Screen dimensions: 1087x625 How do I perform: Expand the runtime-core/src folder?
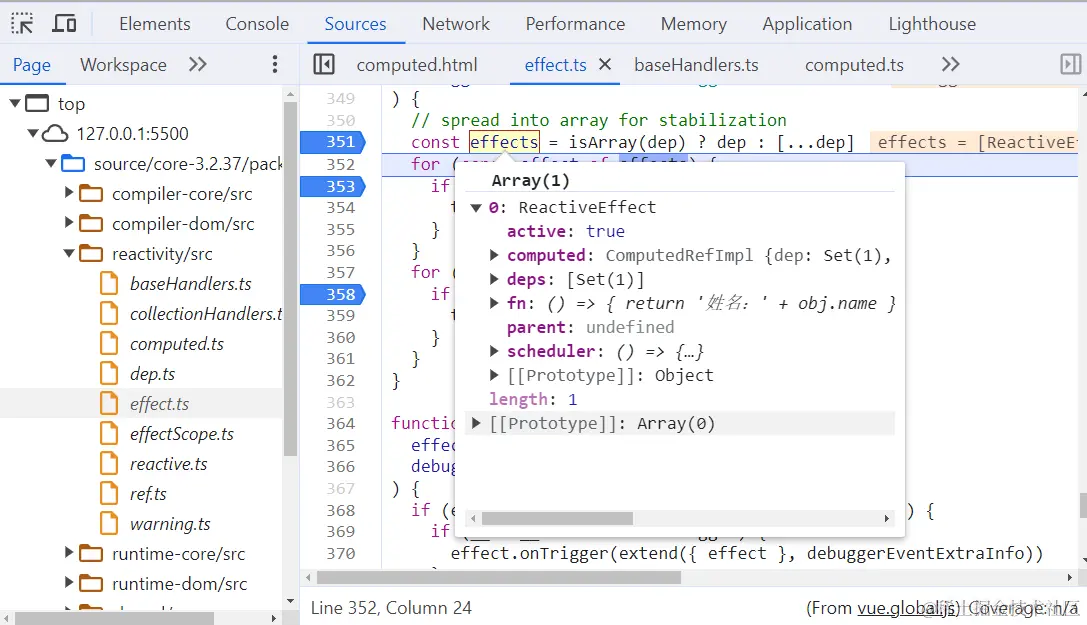point(69,552)
